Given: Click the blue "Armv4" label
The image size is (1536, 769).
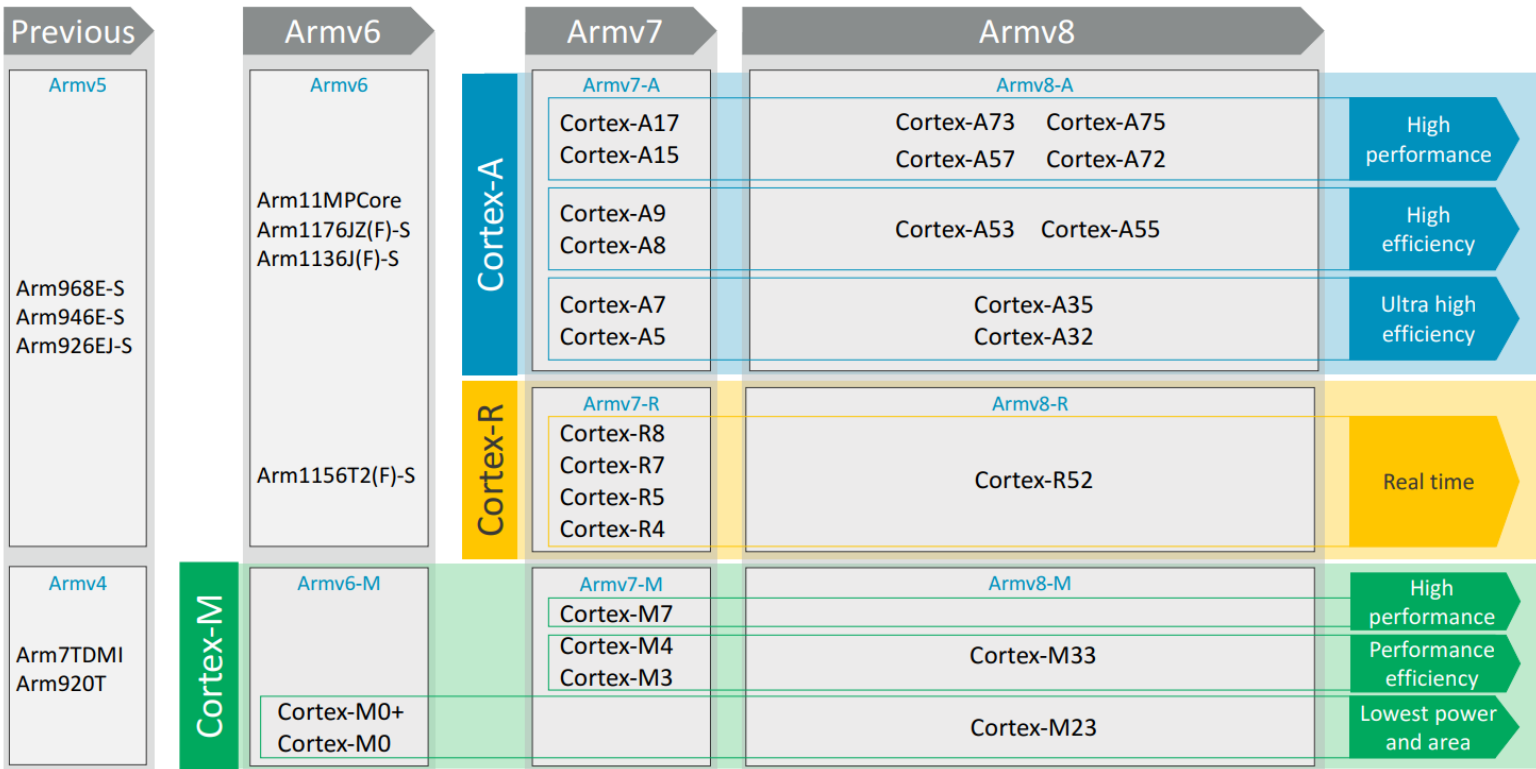Looking at the screenshot, I should (x=78, y=583).
